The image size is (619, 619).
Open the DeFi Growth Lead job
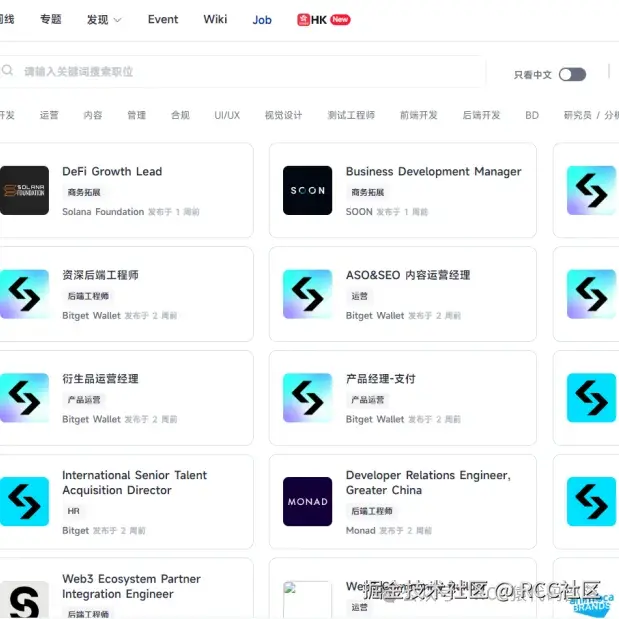click(112, 171)
